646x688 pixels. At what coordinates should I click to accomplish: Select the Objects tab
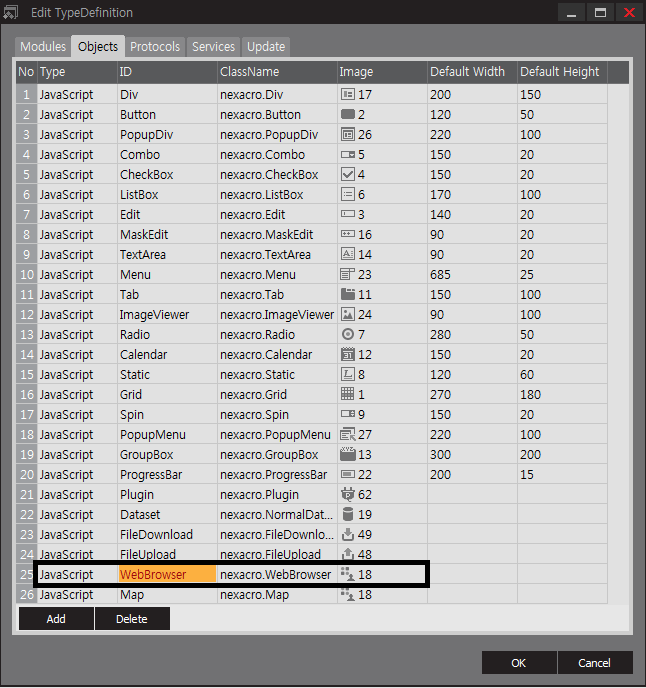pos(98,47)
